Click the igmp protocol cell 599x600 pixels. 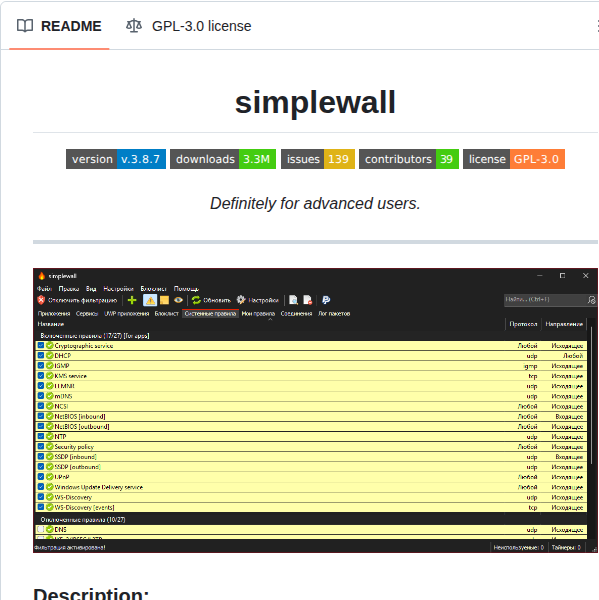[x=530, y=366]
